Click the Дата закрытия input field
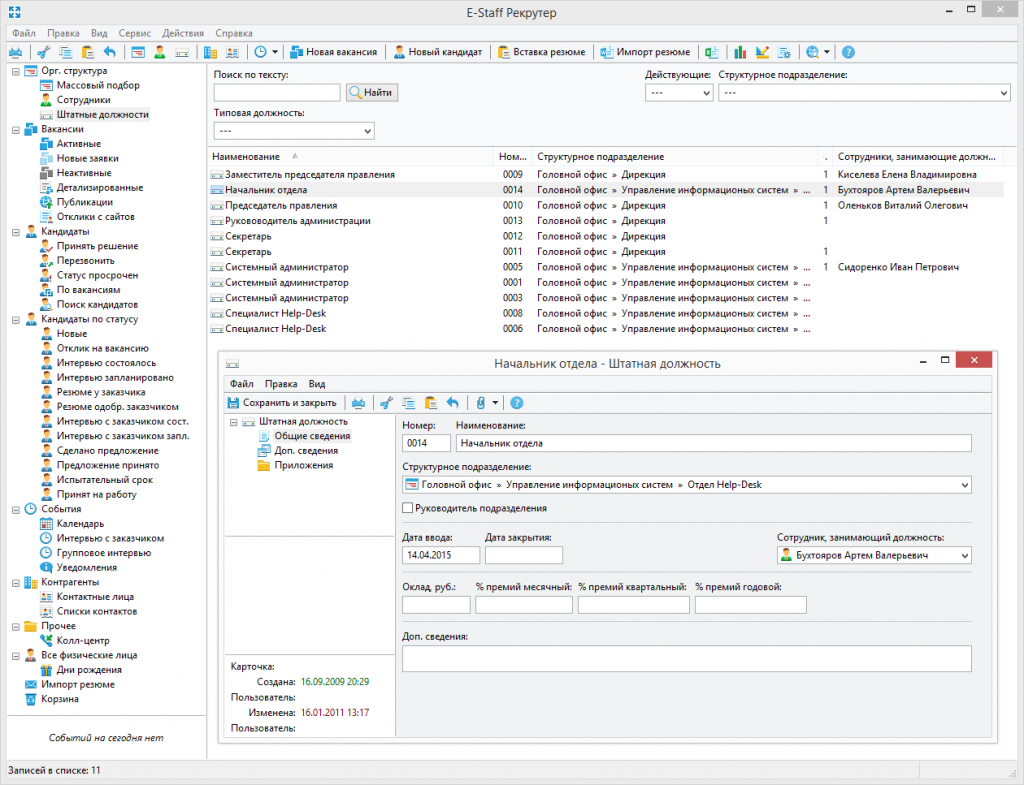The width and height of the screenshot is (1024, 785). pos(524,555)
